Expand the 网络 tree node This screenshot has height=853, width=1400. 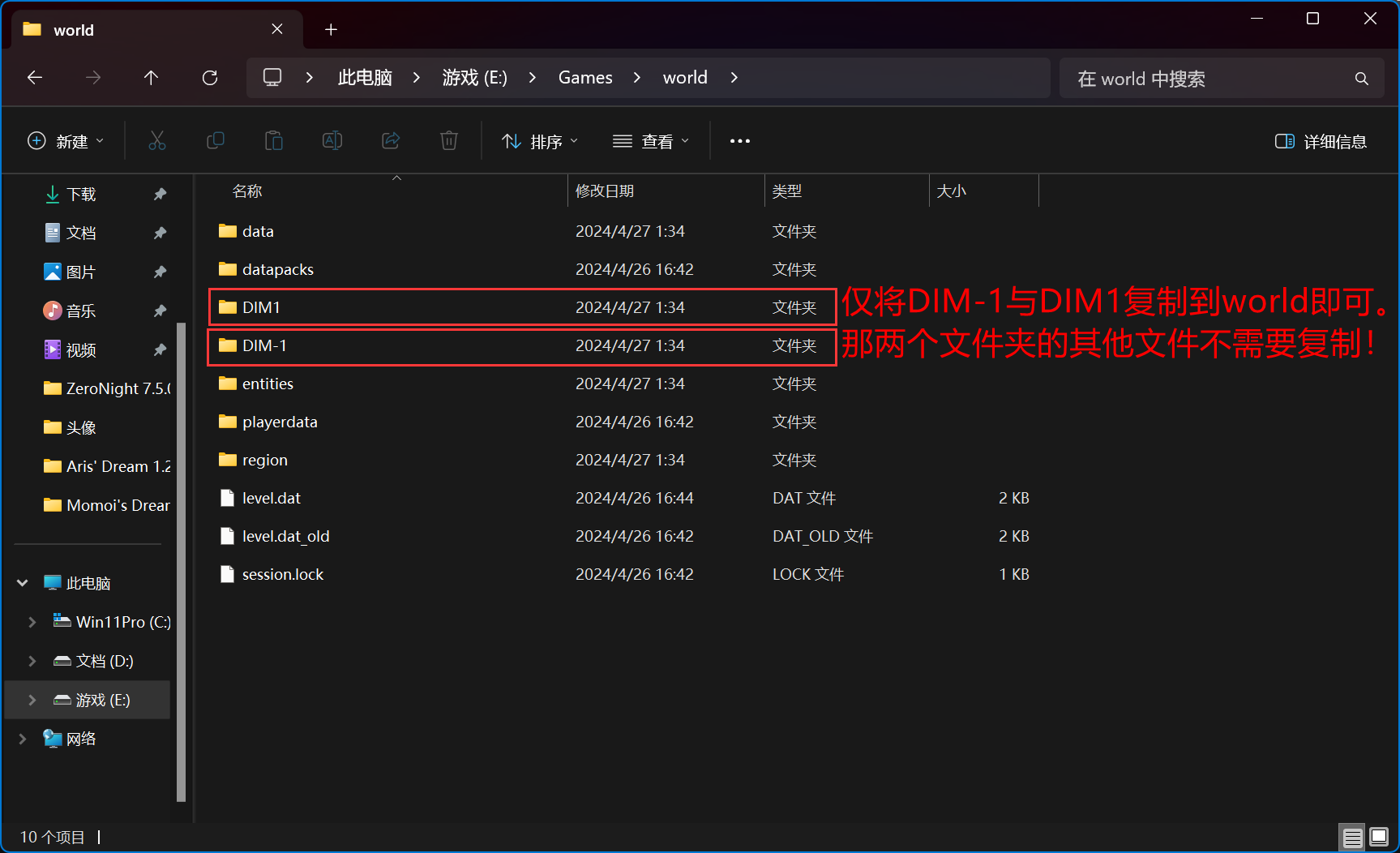23,739
